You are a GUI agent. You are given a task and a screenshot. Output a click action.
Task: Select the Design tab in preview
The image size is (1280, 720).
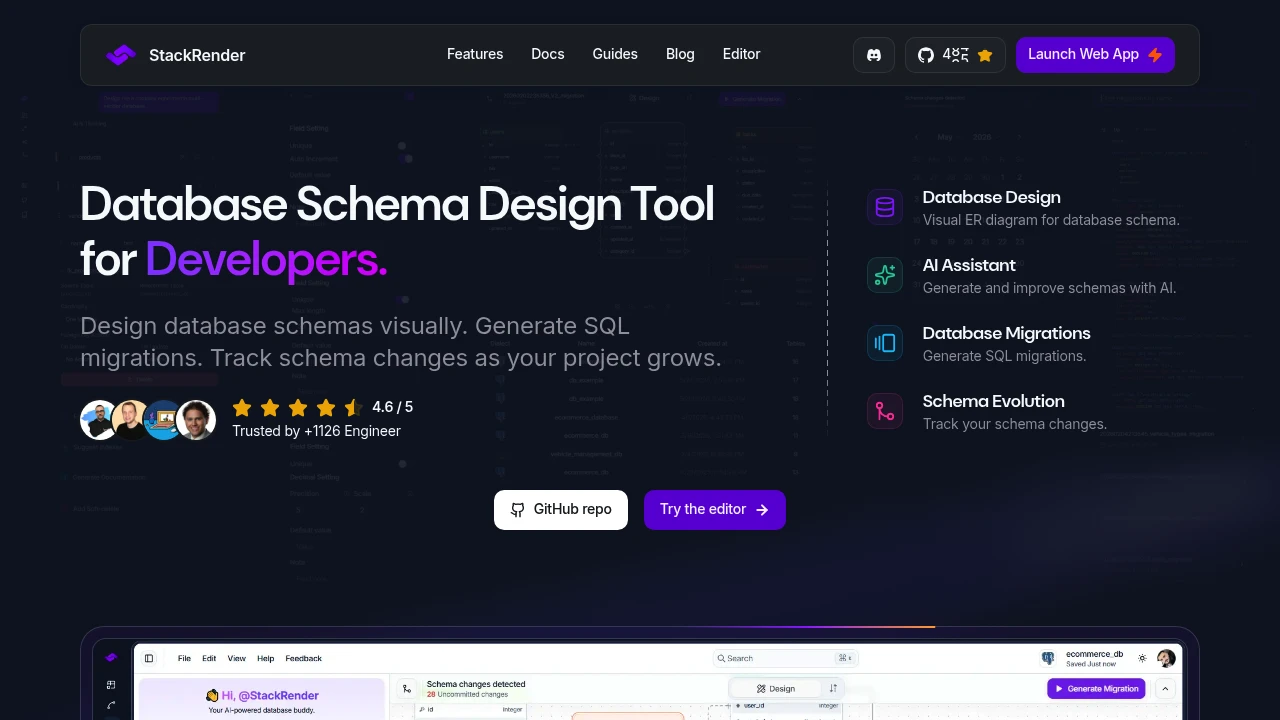tap(776, 688)
